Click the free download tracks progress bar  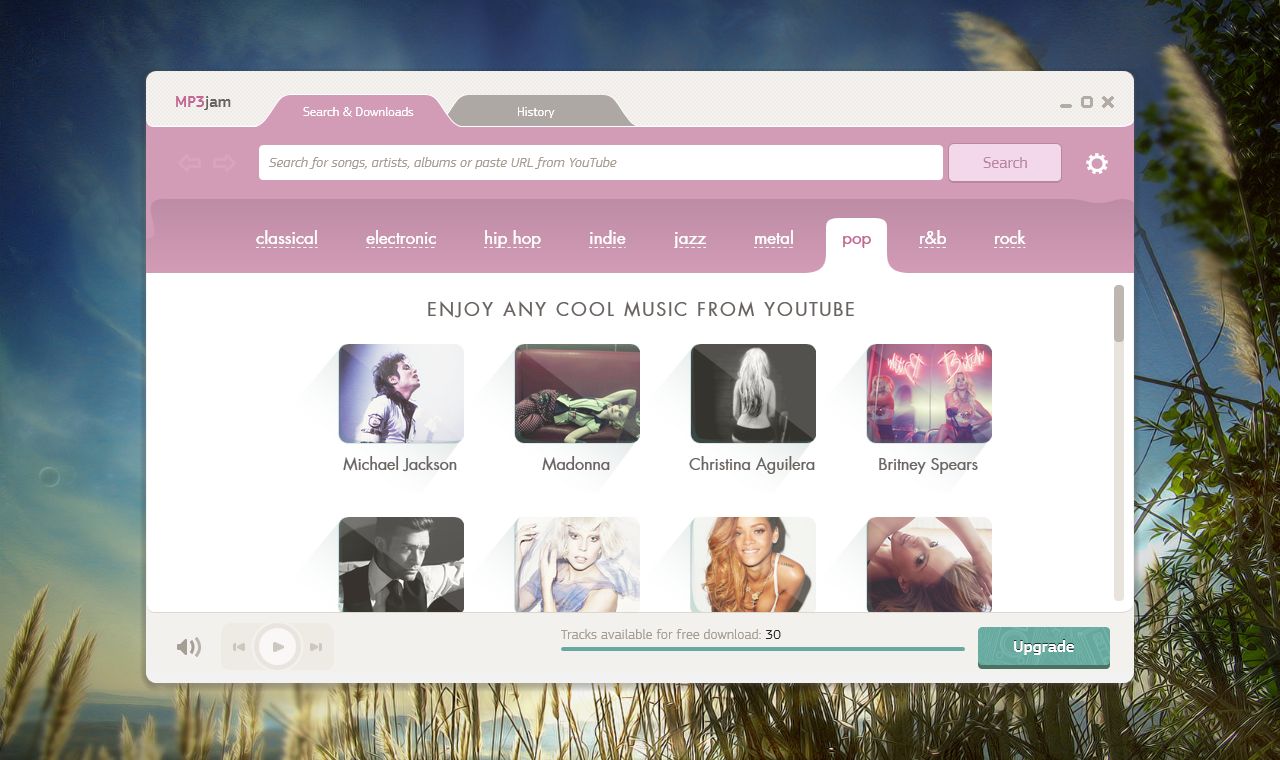763,649
